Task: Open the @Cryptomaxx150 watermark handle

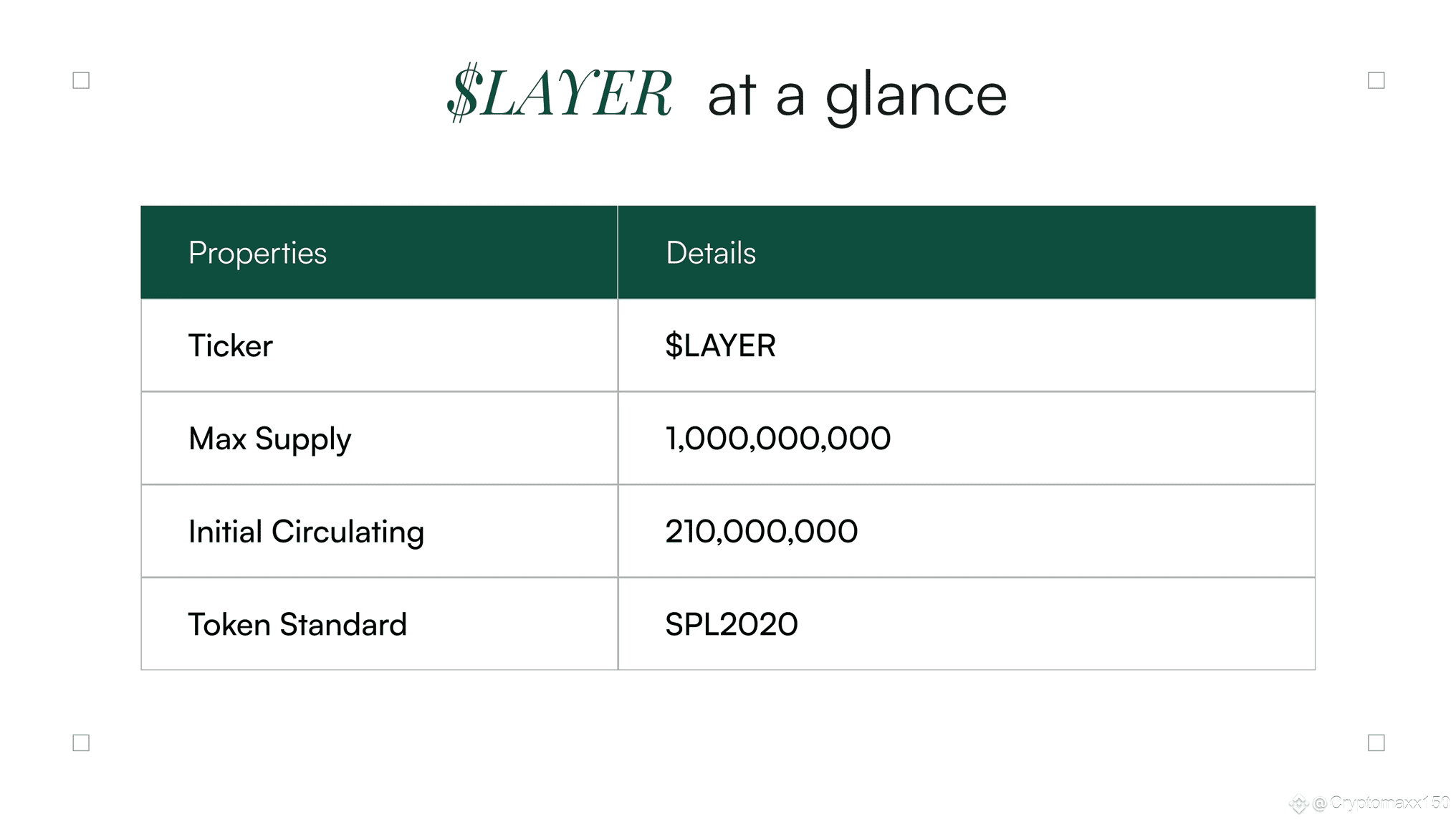Action: point(1381,803)
